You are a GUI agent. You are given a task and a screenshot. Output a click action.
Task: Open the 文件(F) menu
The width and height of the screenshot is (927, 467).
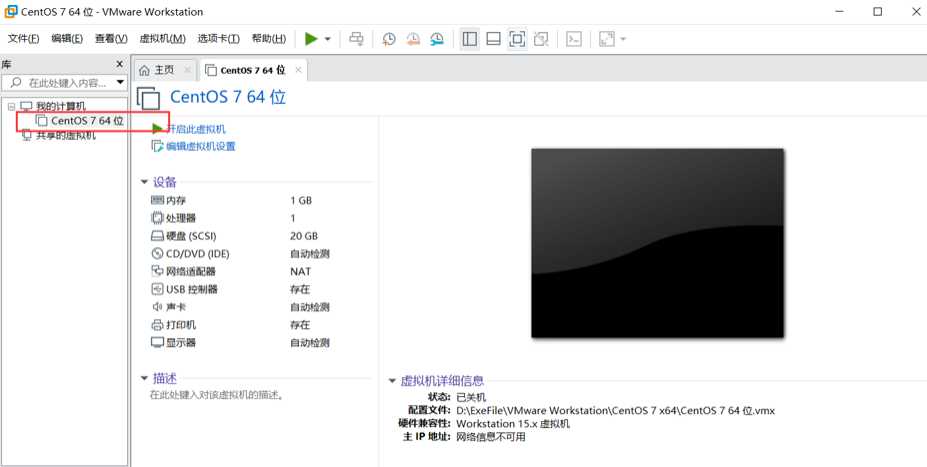[24, 39]
